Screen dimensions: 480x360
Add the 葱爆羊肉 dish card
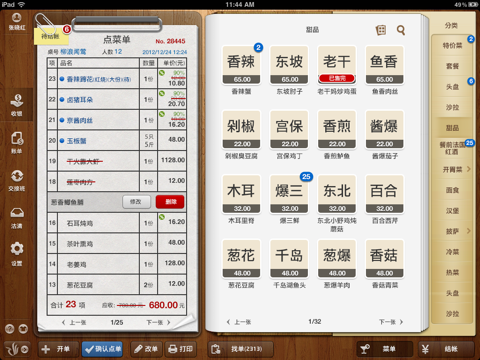tap(337, 259)
